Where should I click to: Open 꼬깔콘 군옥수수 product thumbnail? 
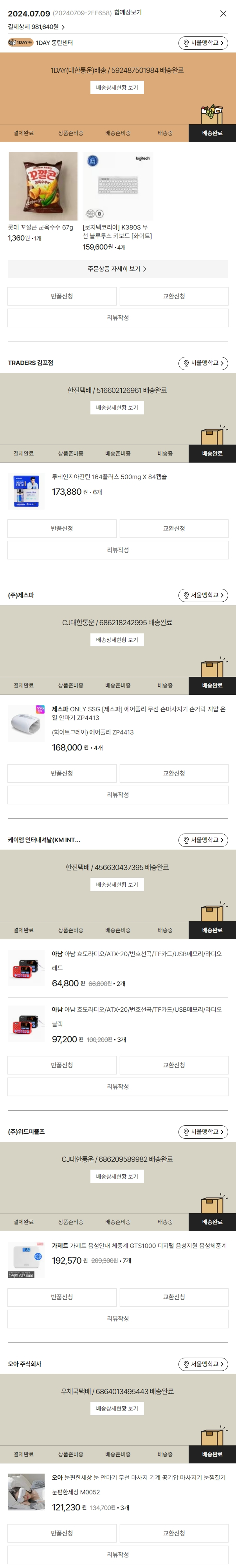pos(43,186)
